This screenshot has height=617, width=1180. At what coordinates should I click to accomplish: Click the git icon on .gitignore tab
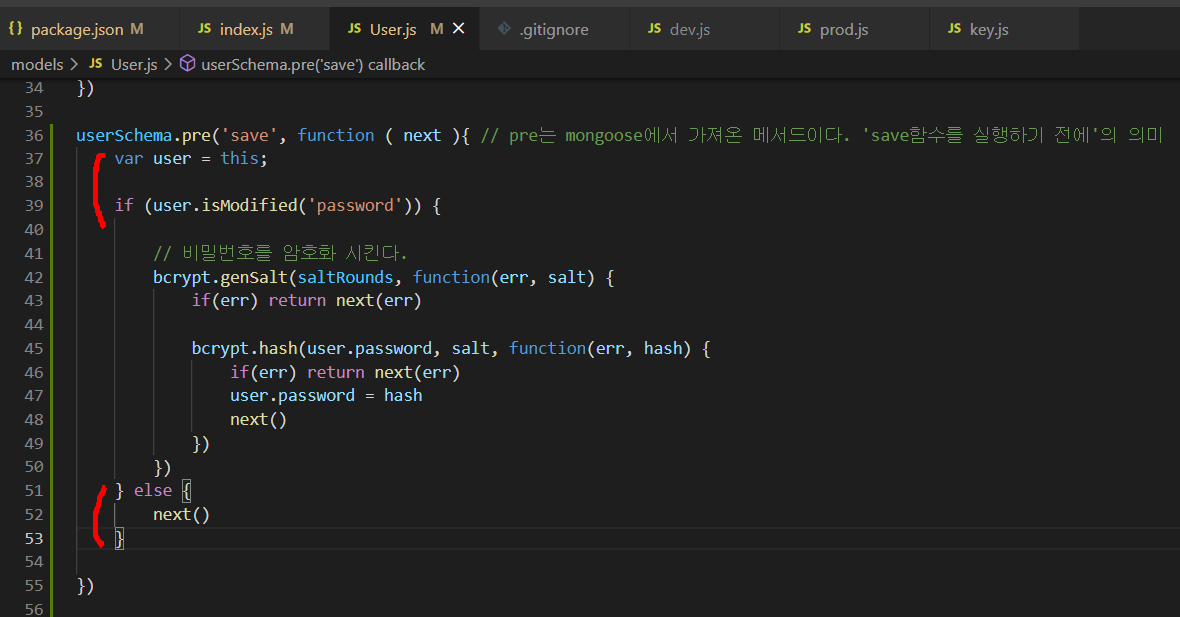pyautogui.click(x=504, y=29)
